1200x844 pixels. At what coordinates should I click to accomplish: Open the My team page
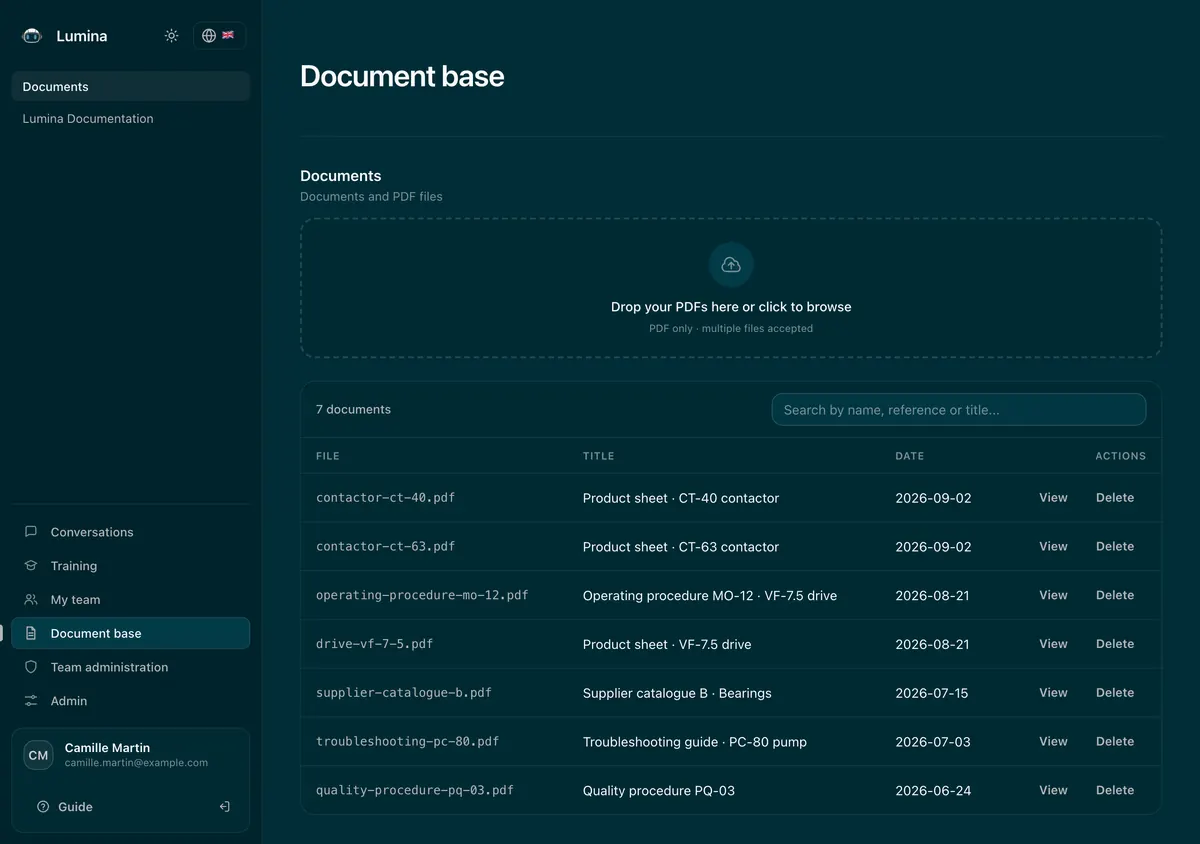coord(131,600)
